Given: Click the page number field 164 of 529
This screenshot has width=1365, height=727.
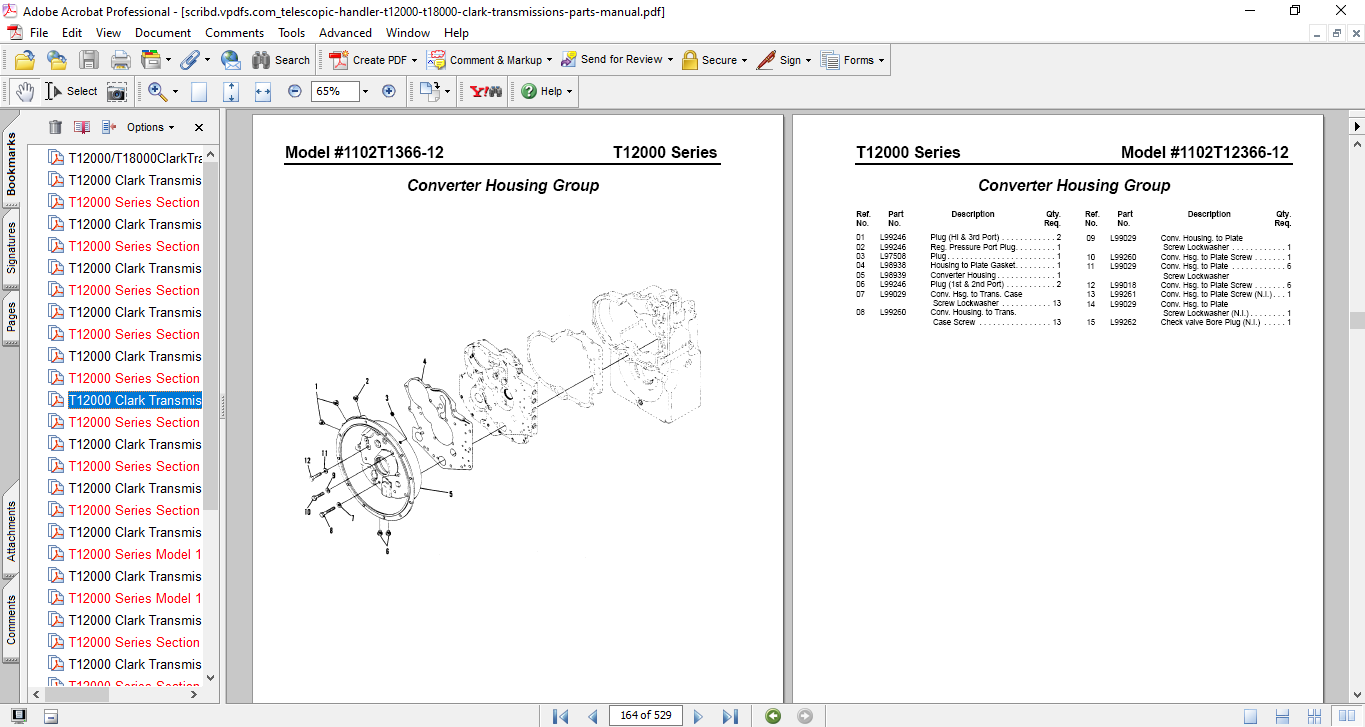Looking at the screenshot, I should [x=647, y=716].
